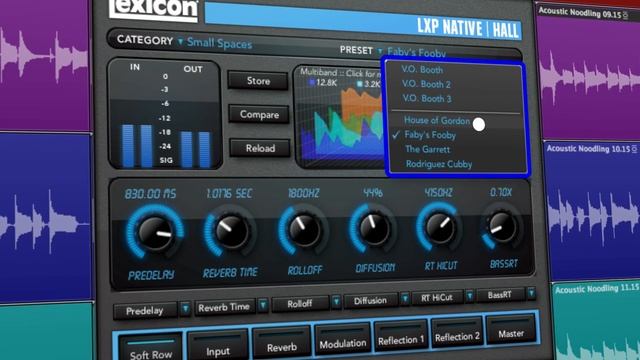Choose V.O. Booth preset
Image resolution: width=640 pixels, height=360 pixels.
point(422,70)
